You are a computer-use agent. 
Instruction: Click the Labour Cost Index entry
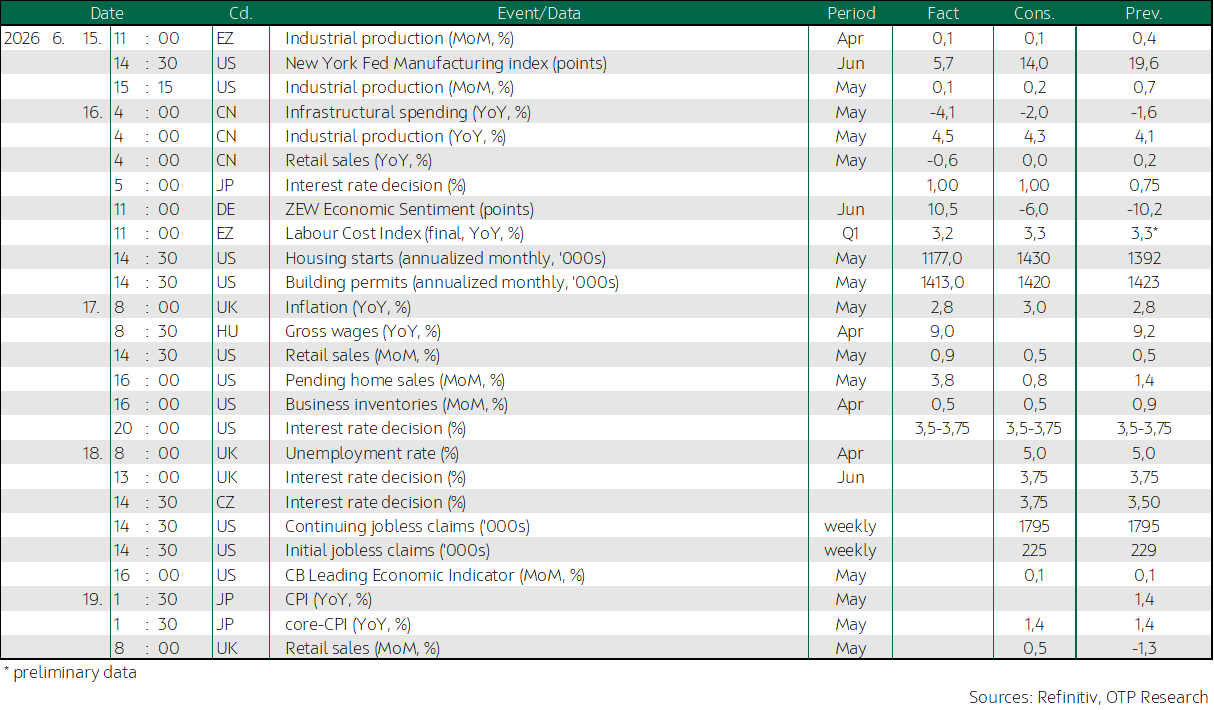tap(404, 233)
